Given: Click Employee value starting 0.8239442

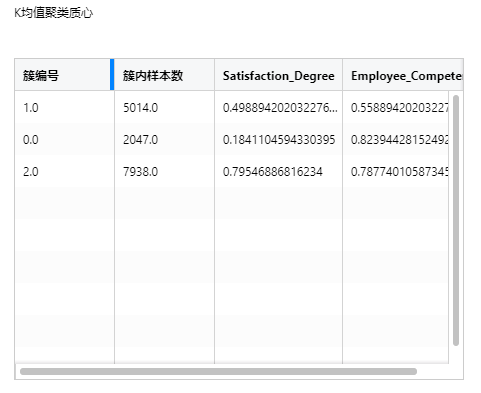Looking at the screenshot, I should (x=396, y=139).
